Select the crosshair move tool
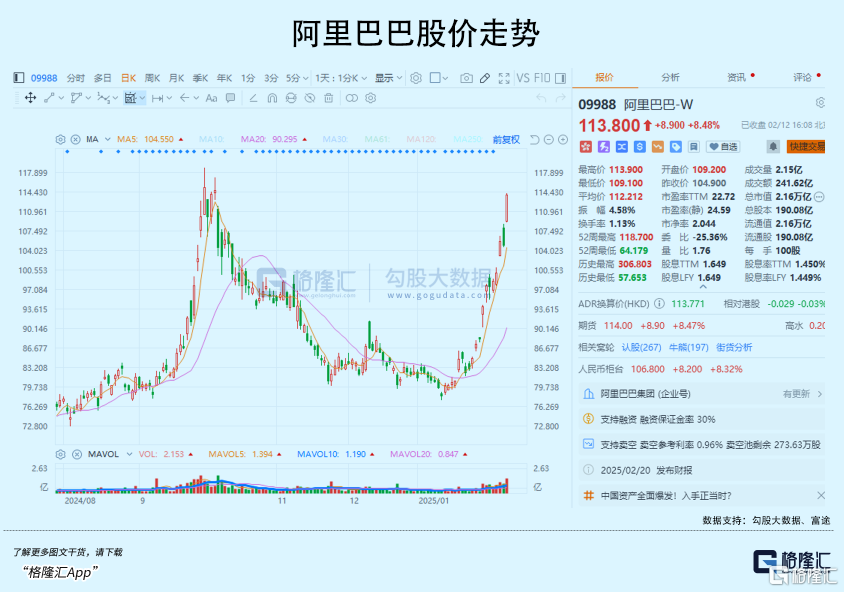 [30, 98]
